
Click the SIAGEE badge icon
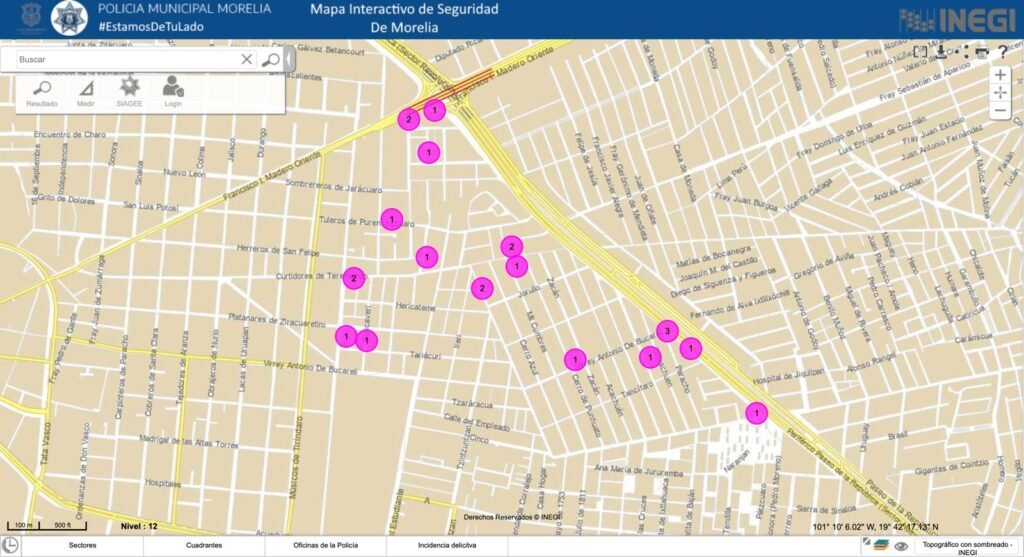[129, 88]
